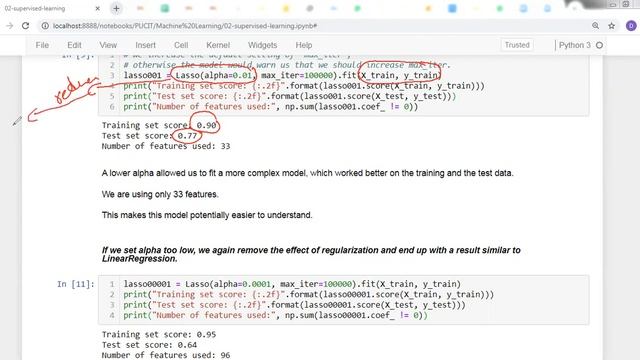Click the lasso00001 Training set score print line

tap(309, 295)
